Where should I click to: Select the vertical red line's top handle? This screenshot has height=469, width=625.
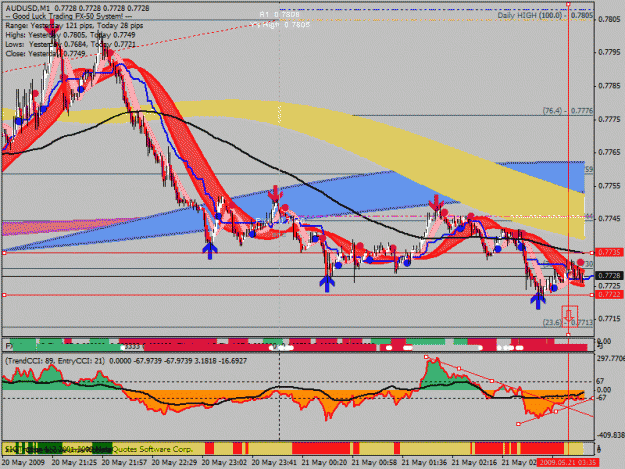click(x=568, y=4)
